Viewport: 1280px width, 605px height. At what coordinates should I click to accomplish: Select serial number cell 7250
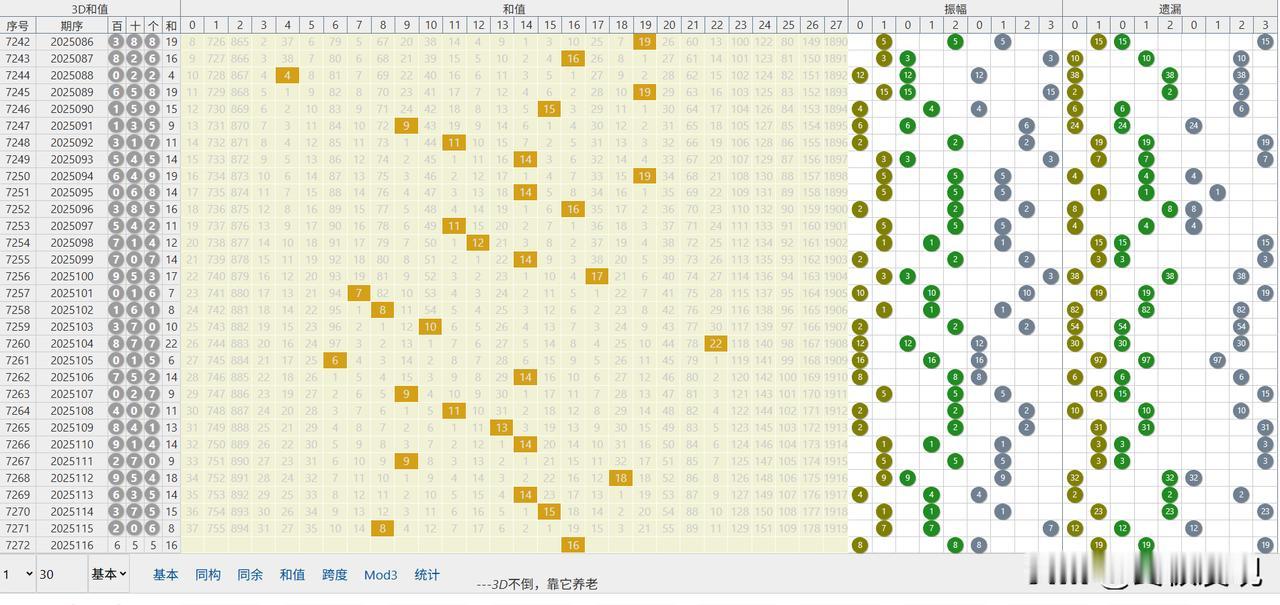(x=18, y=176)
